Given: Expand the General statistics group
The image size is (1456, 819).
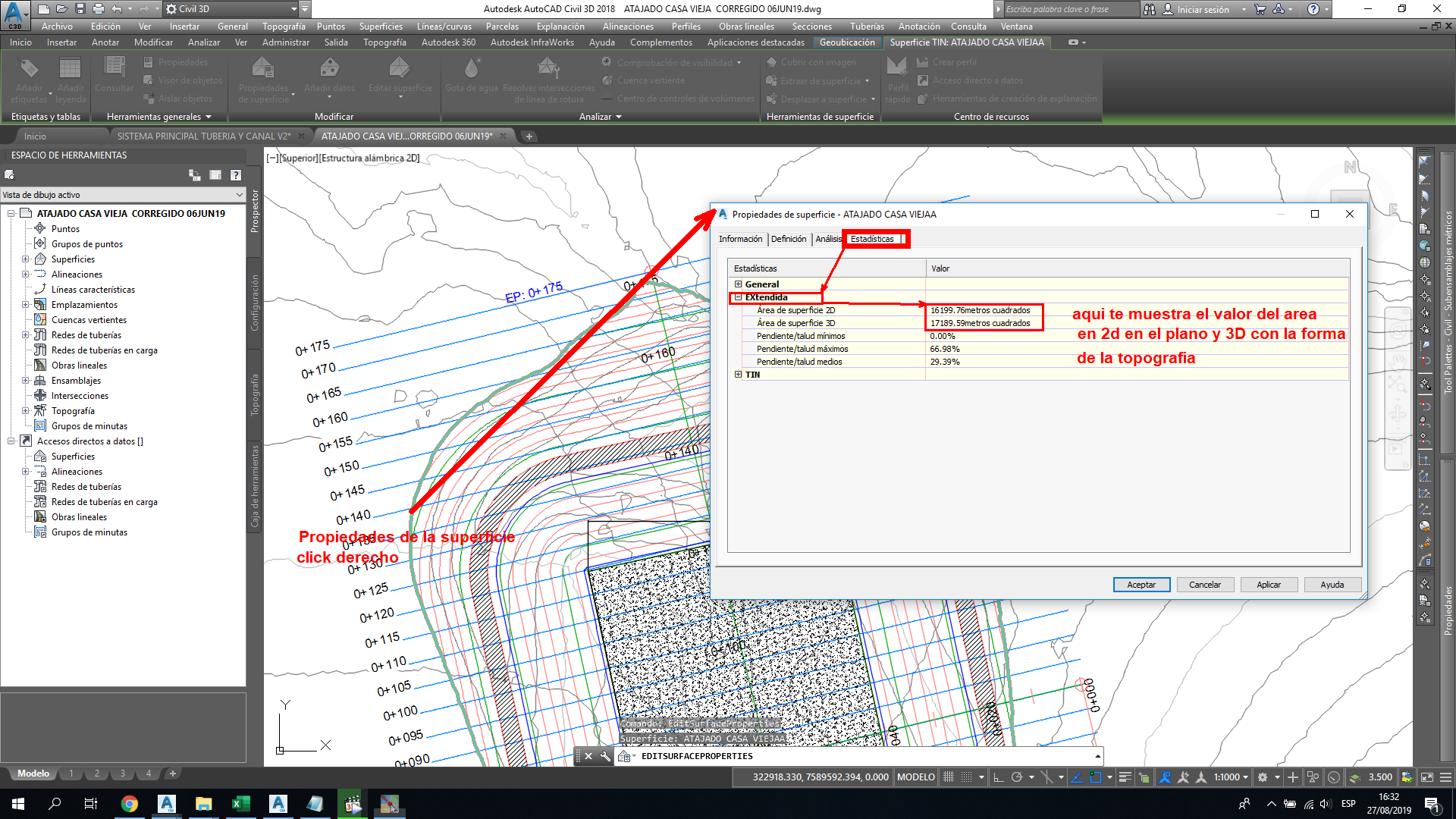Looking at the screenshot, I should click(x=738, y=284).
